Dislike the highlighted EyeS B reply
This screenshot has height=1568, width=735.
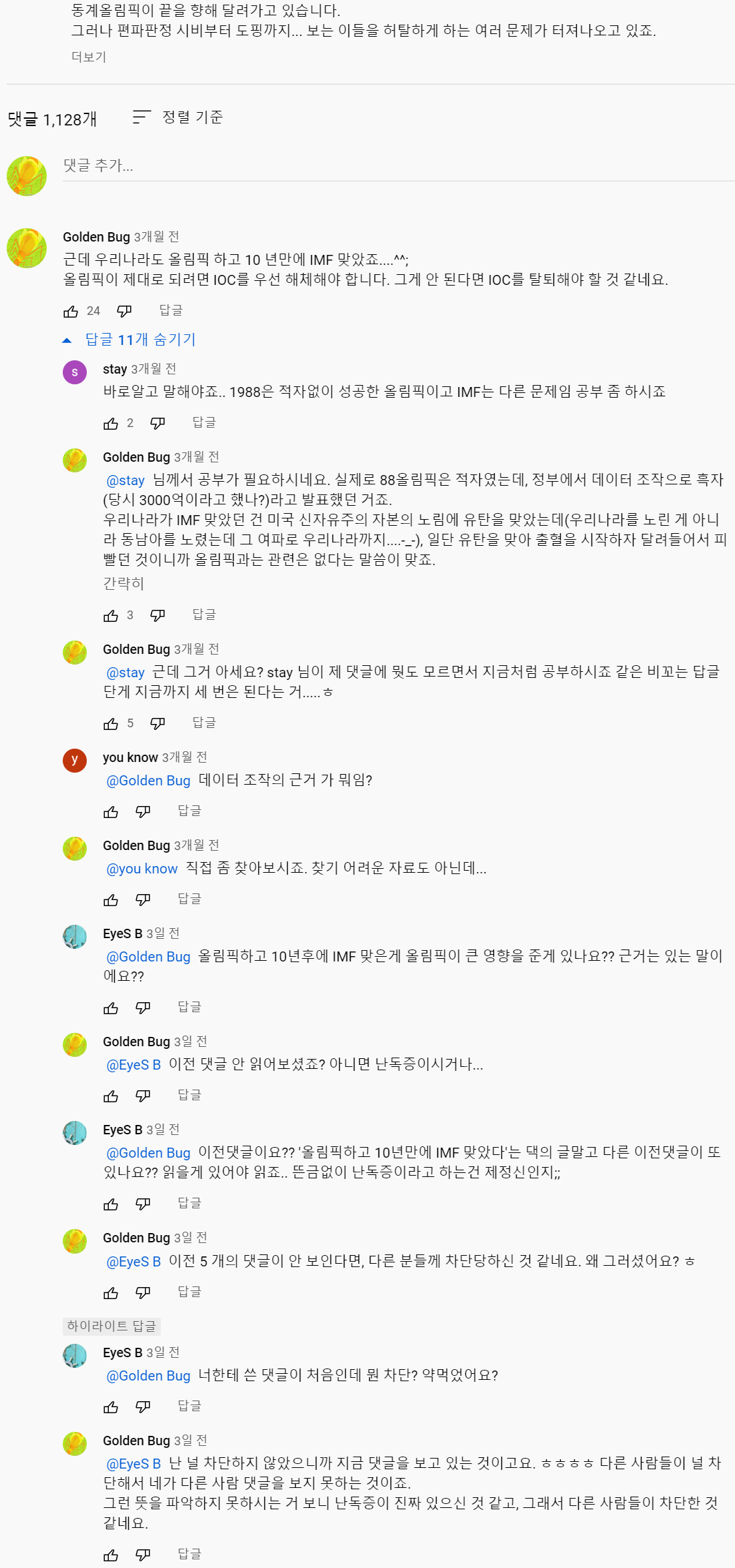pos(143,1407)
